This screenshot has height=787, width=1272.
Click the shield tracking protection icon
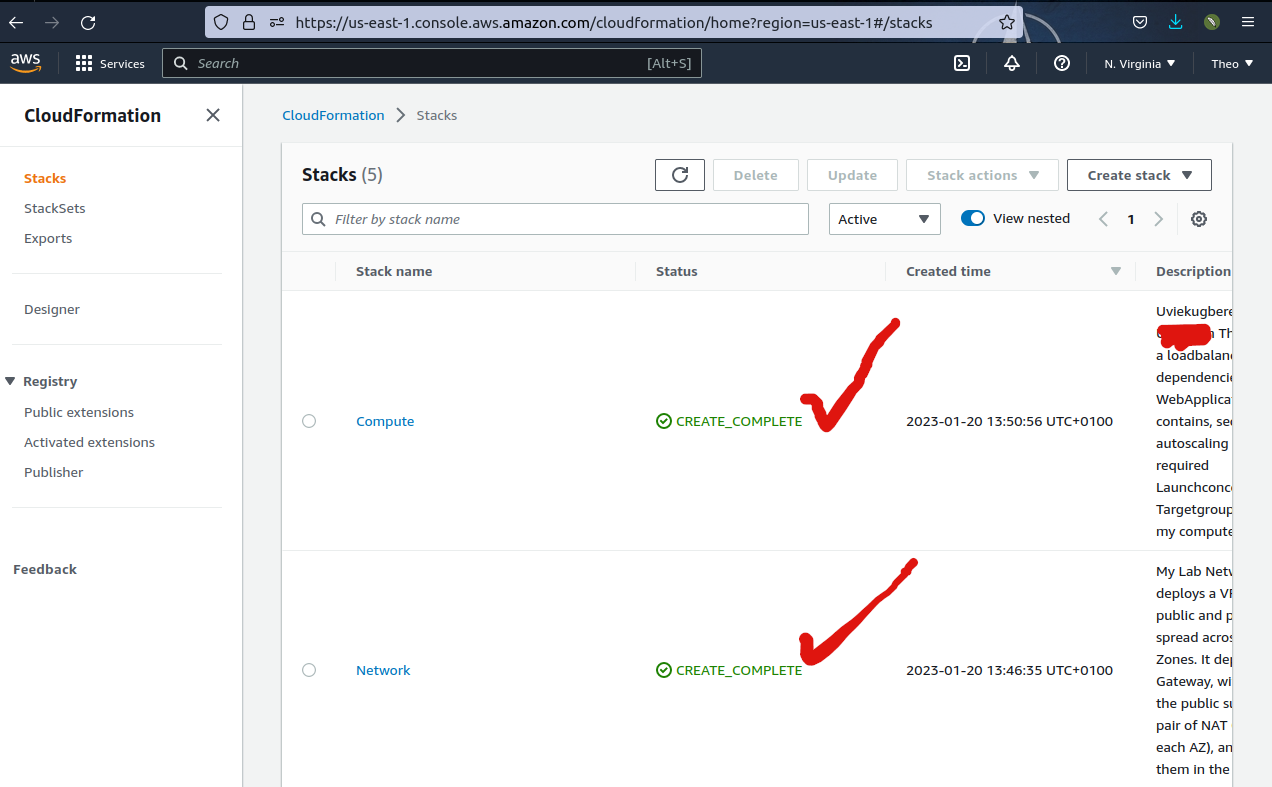pos(221,22)
